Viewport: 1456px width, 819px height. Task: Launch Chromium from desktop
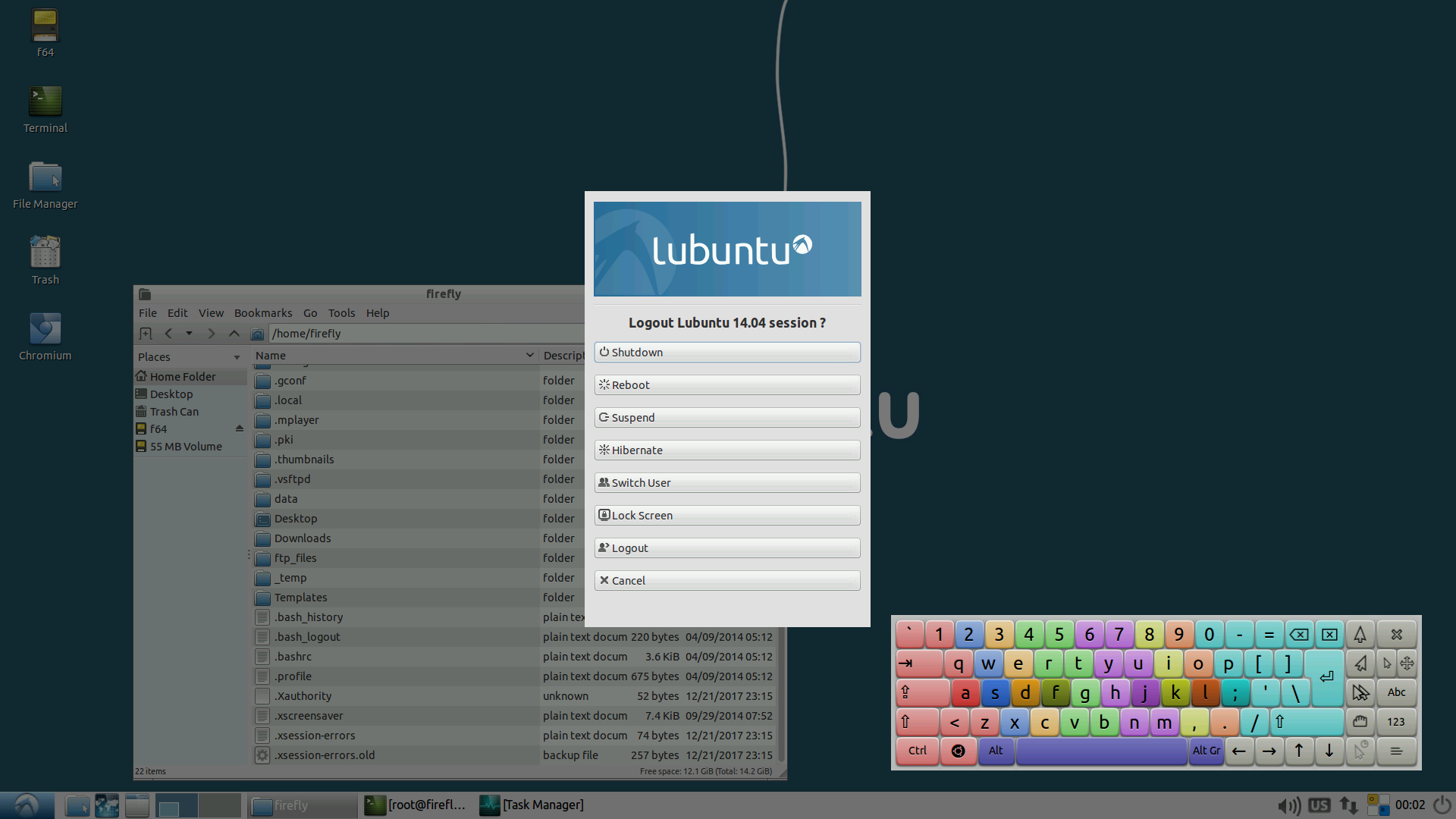tap(45, 336)
